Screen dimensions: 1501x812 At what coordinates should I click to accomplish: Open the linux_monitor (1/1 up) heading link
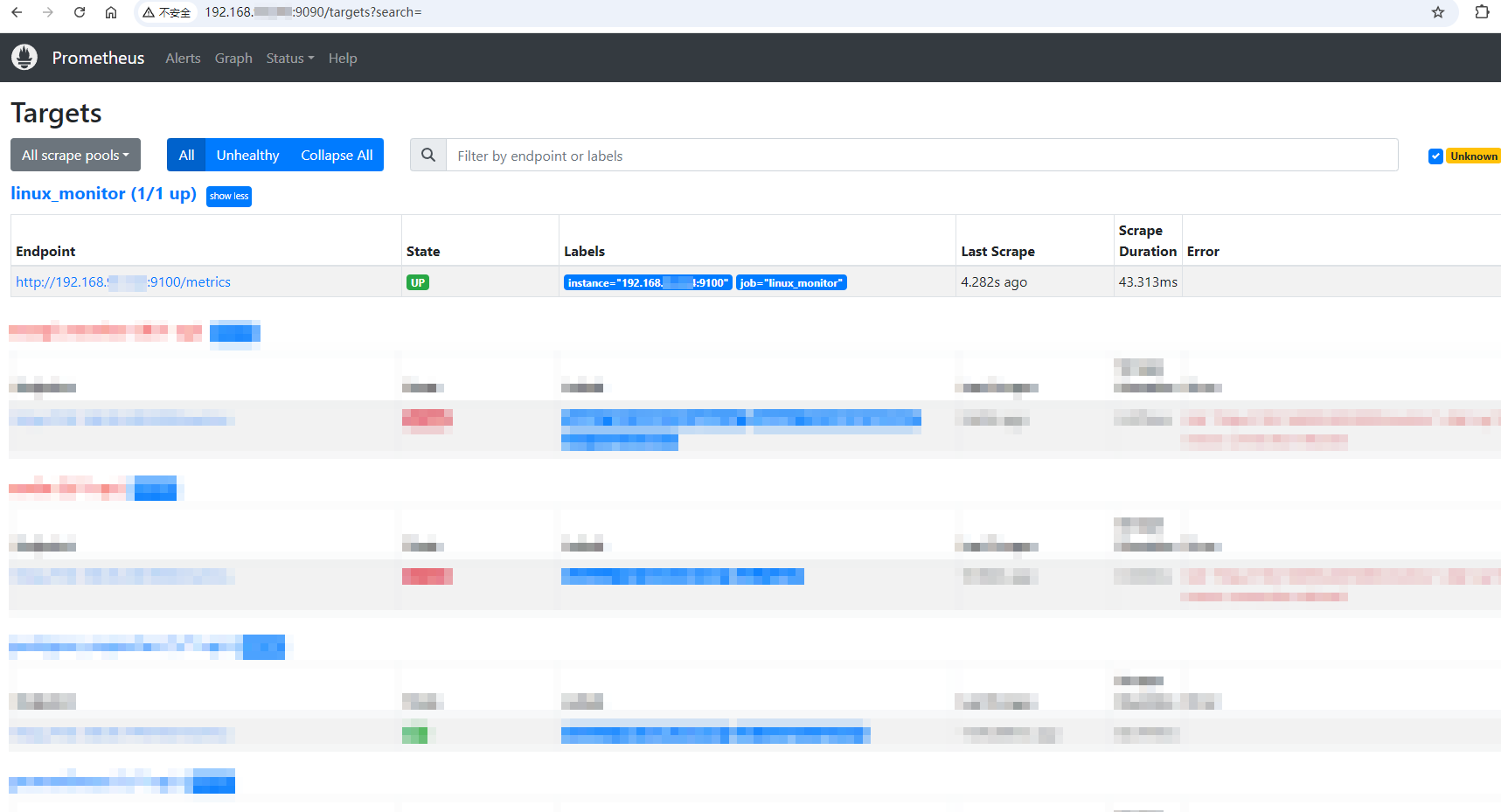tap(103, 193)
